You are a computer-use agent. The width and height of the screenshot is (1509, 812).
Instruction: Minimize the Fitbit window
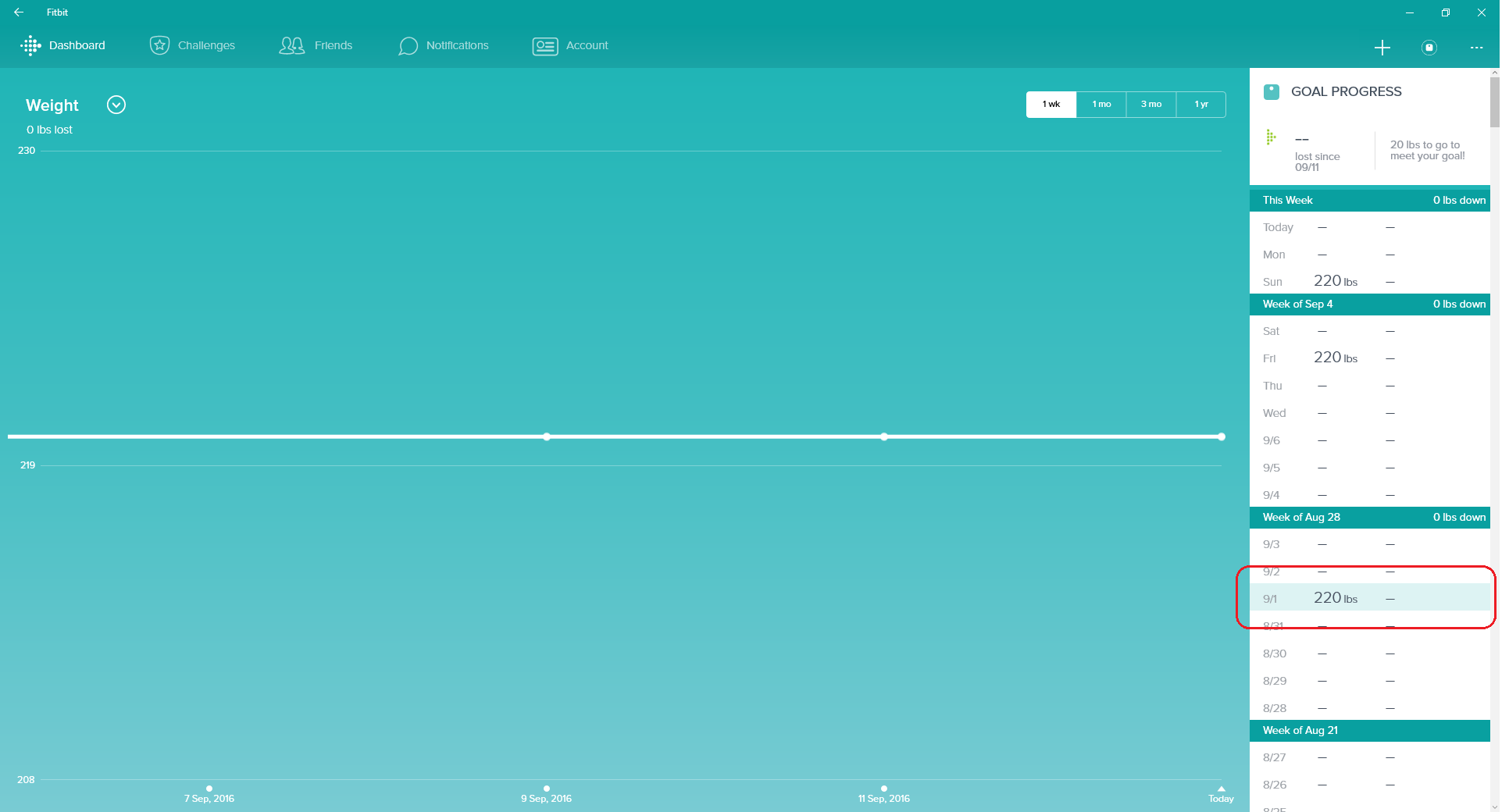coord(1409,12)
